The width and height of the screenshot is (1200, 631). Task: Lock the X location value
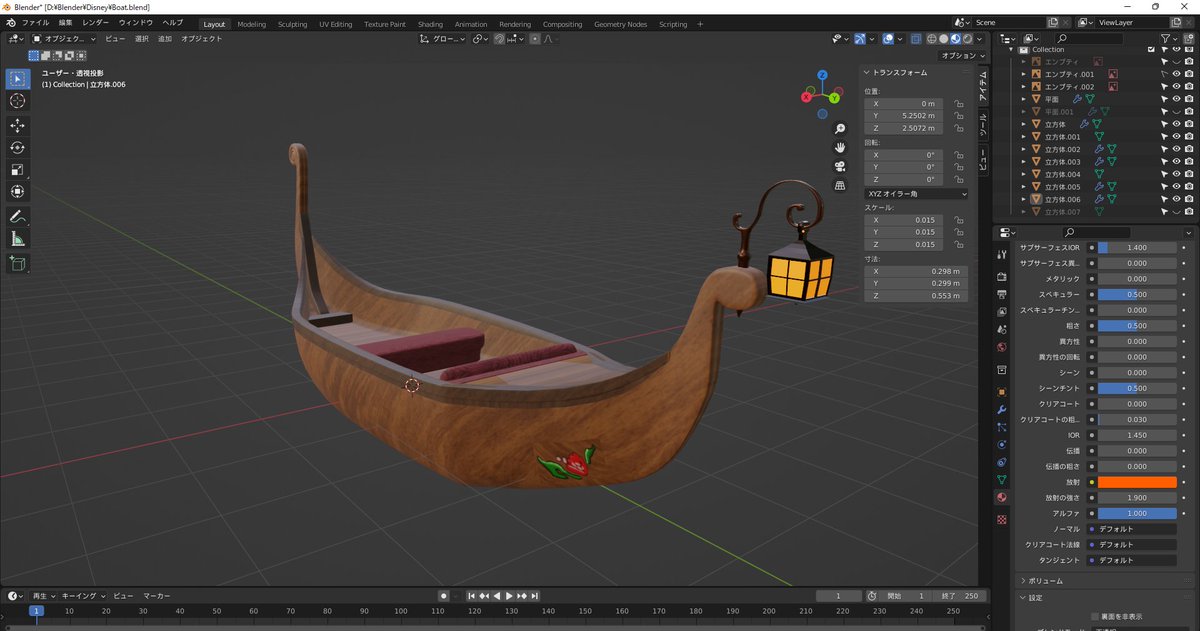tap(958, 104)
